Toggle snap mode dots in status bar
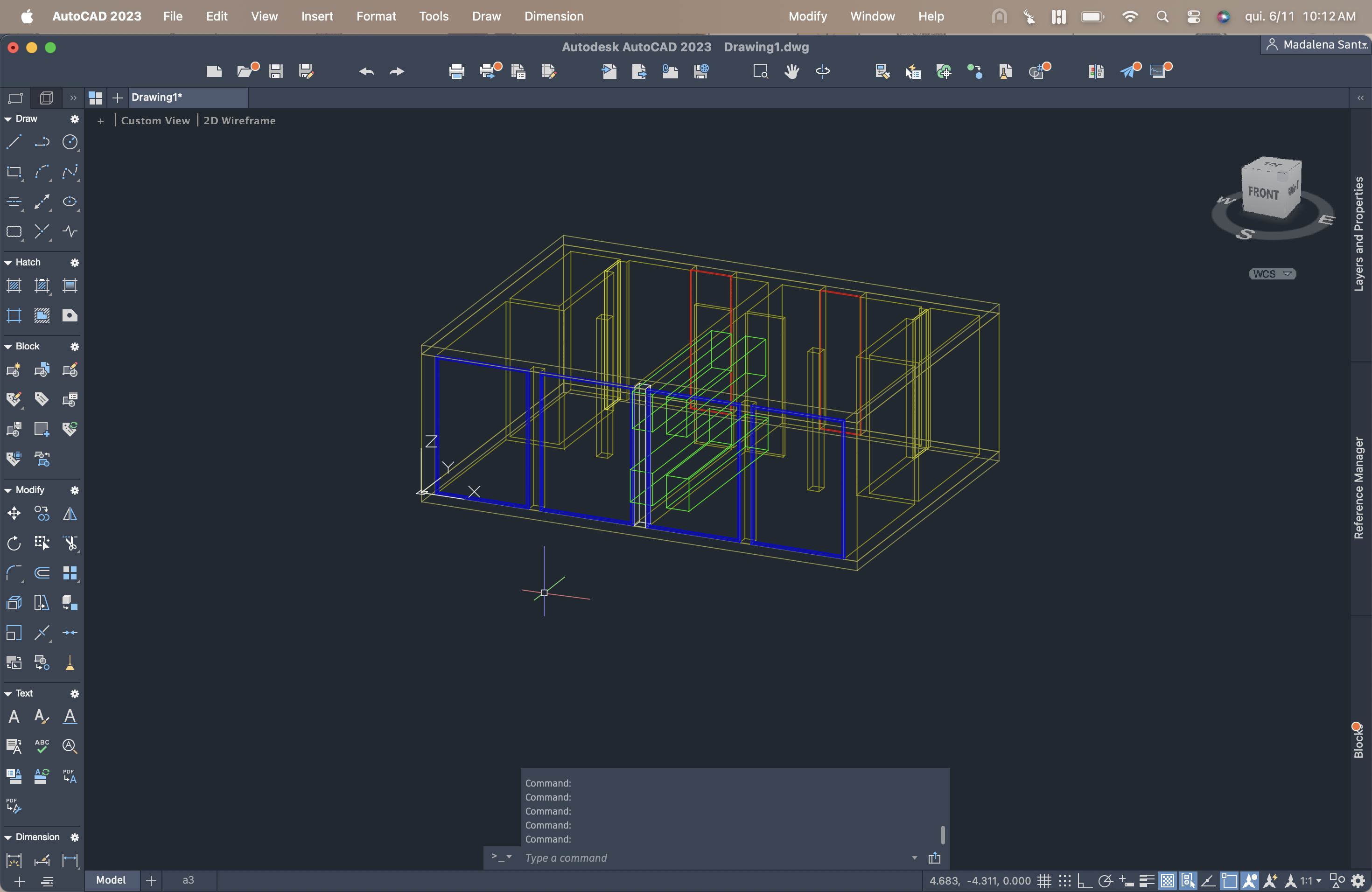The height and width of the screenshot is (892, 1372). [x=1064, y=880]
